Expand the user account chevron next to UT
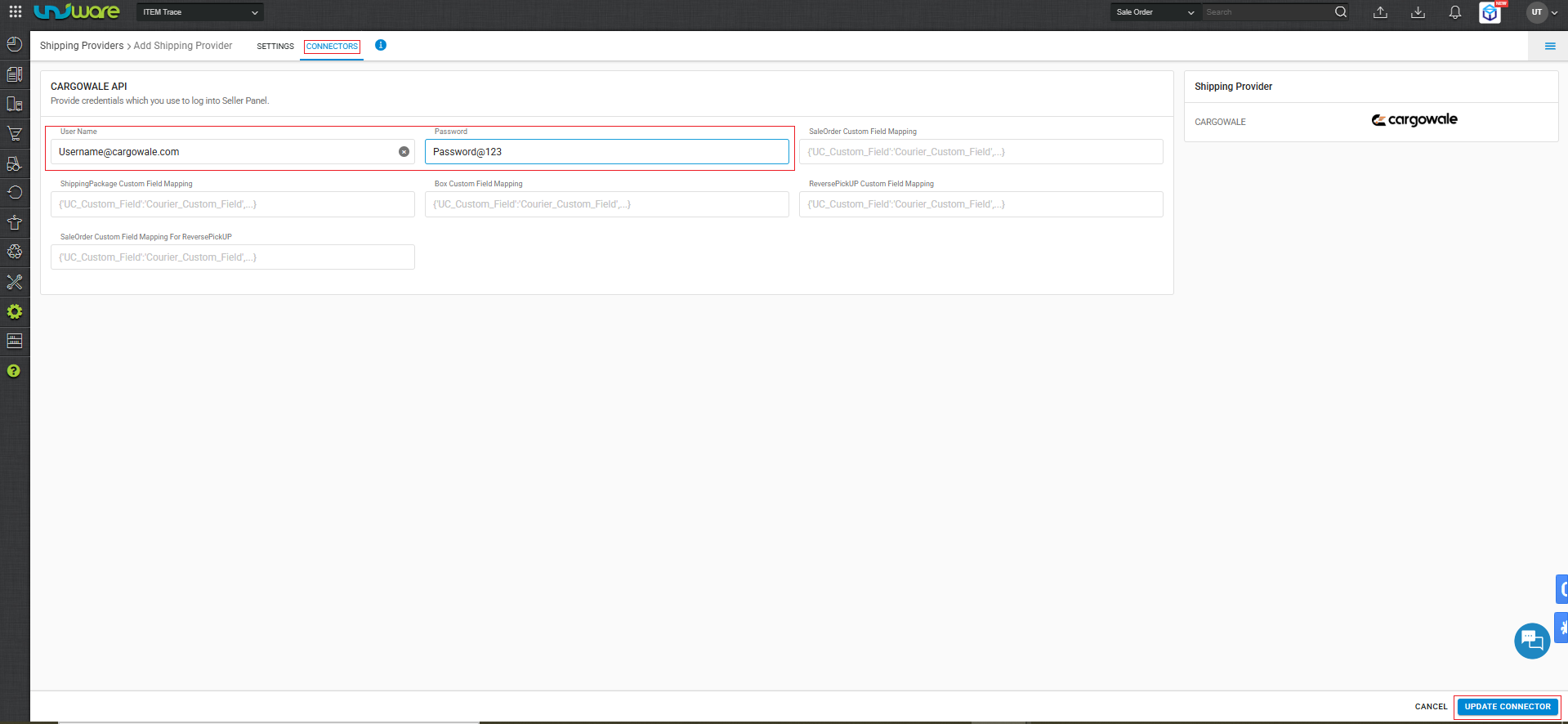The image size is (1568, 724). [x=1555, y=12]
